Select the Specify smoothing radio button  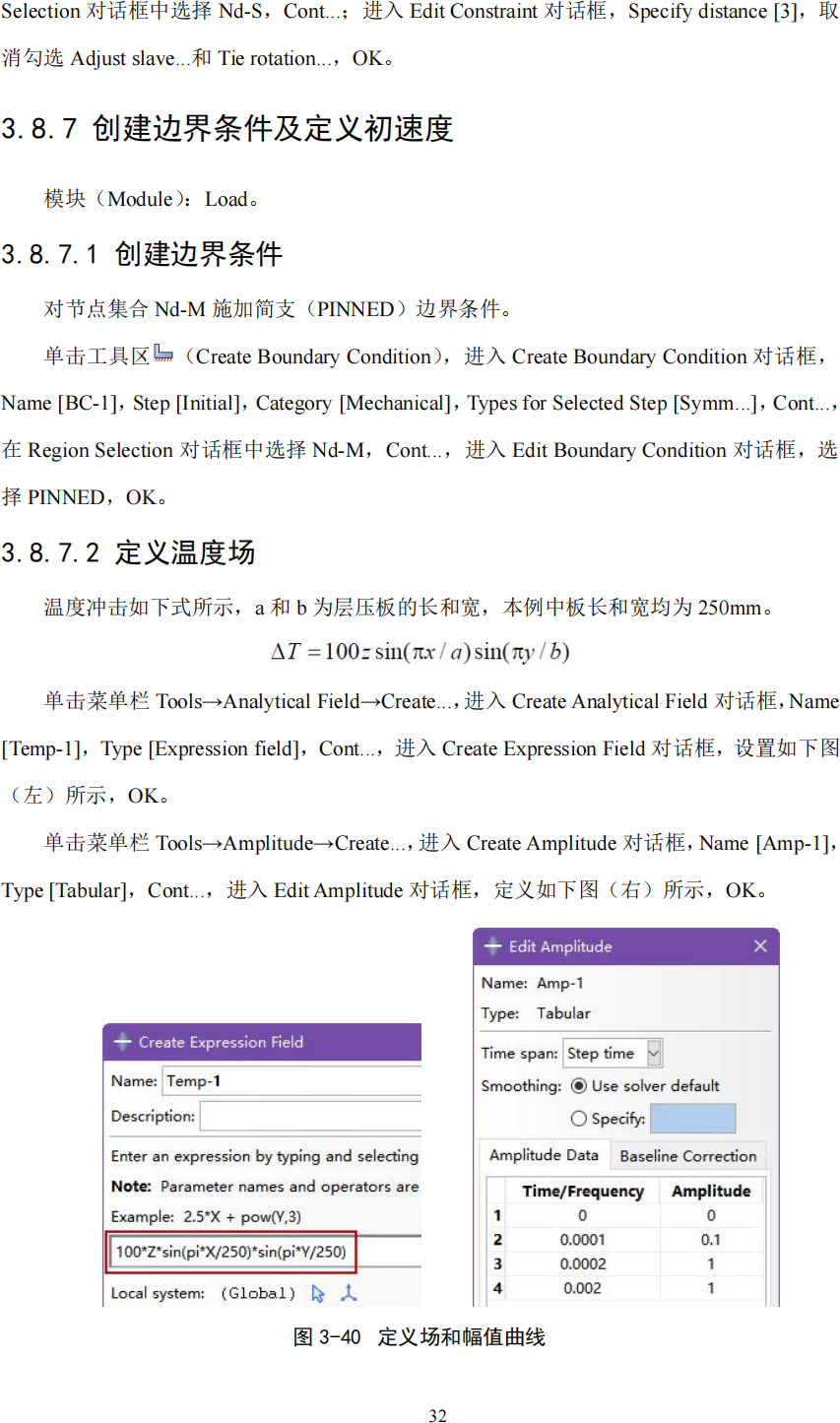[x=579, y=1118]
